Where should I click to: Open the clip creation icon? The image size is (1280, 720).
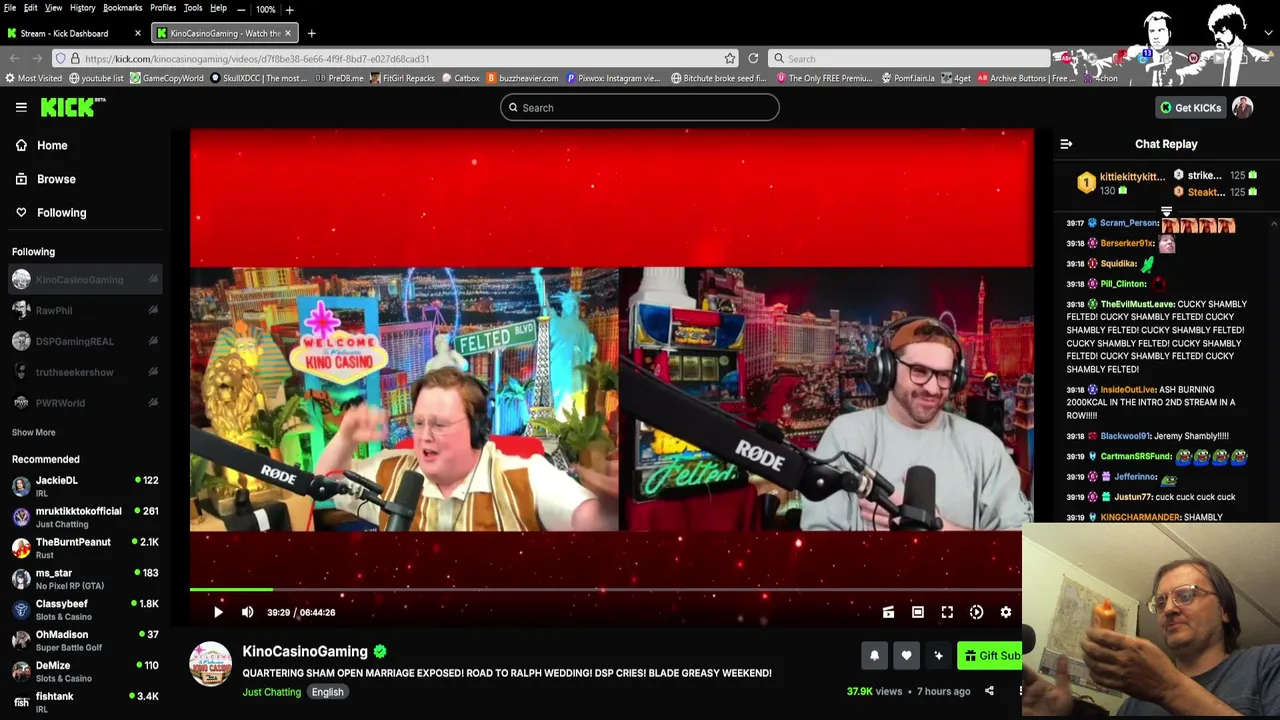click(x=888, y=612)
